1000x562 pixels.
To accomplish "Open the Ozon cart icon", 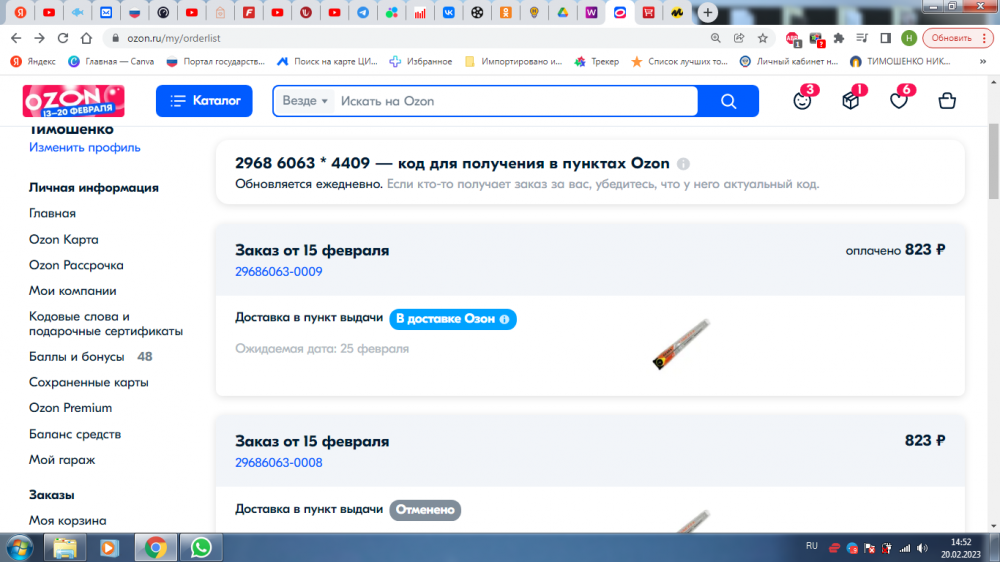I will click(x=947, y=101).
